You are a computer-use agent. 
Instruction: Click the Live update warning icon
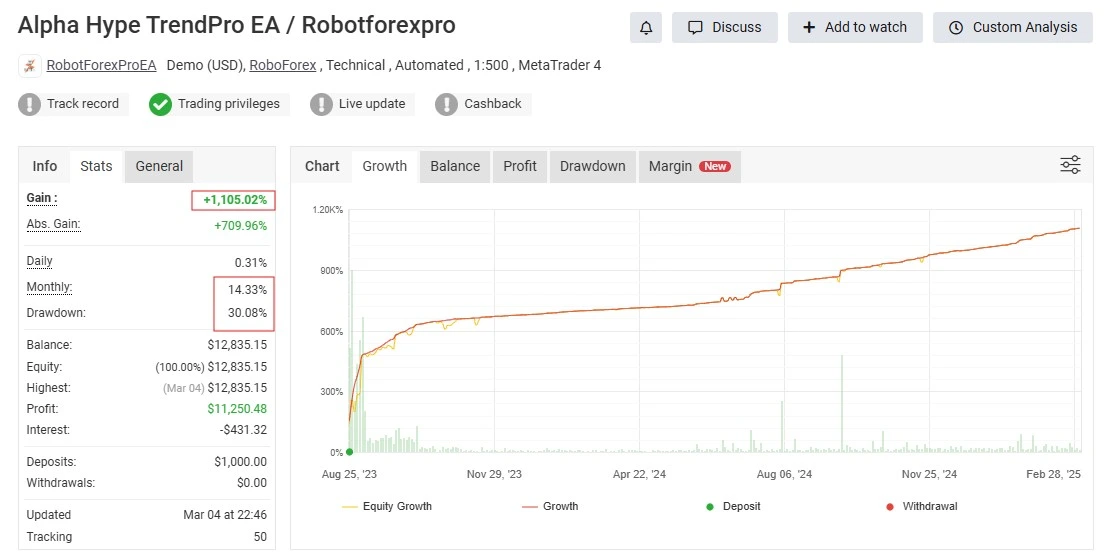coord(321,104)
